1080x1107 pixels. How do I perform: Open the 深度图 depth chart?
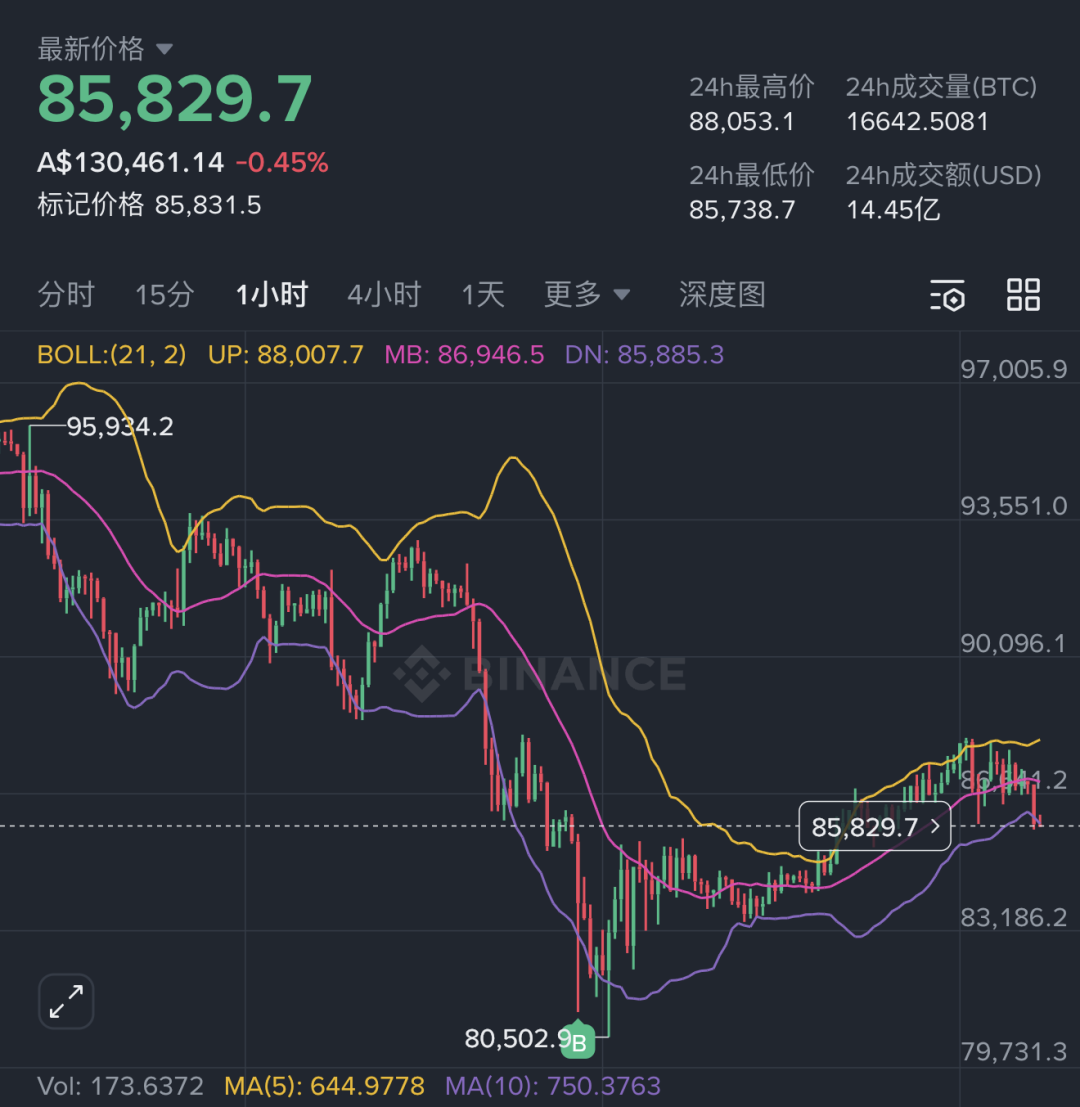coord(722,295)
